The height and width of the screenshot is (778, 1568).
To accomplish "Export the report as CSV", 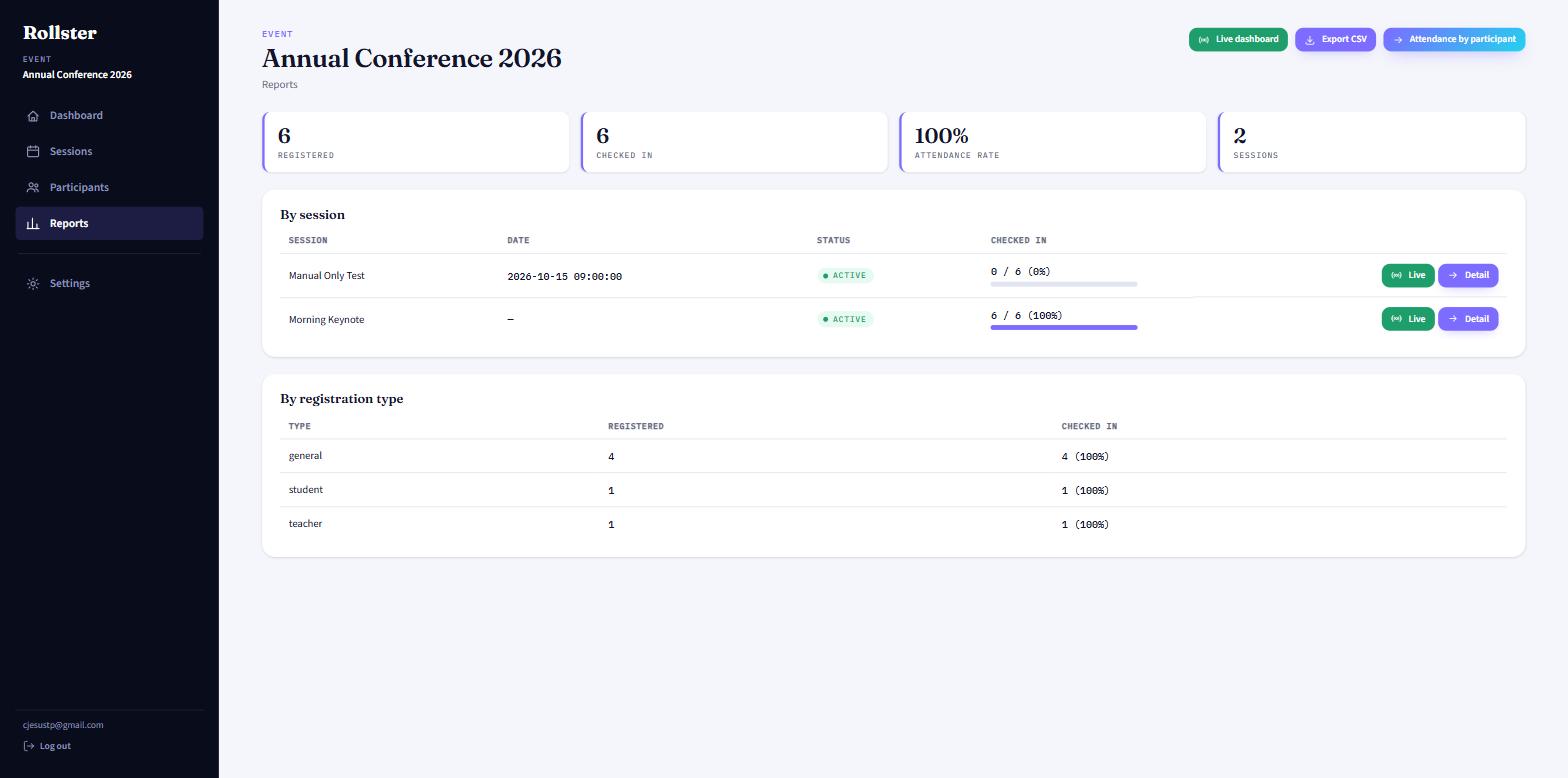I will 1335,40.
